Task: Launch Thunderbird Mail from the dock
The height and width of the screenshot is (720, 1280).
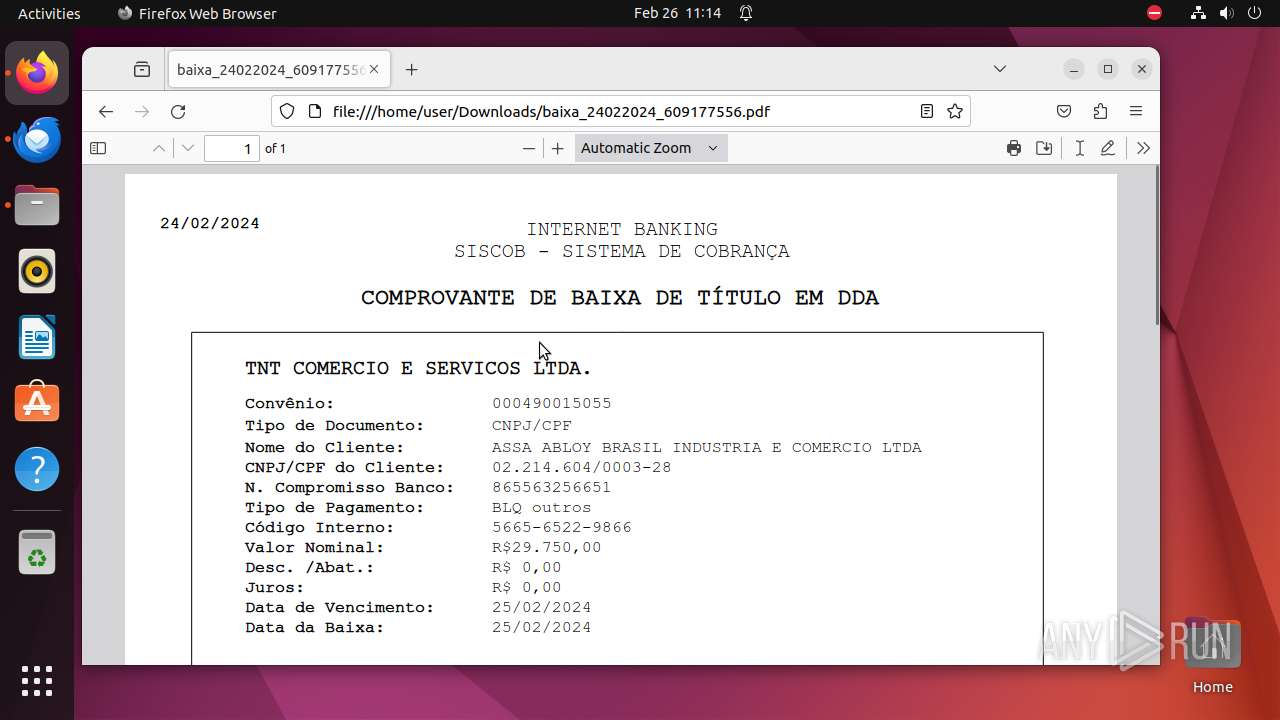Action: (37, 139)
